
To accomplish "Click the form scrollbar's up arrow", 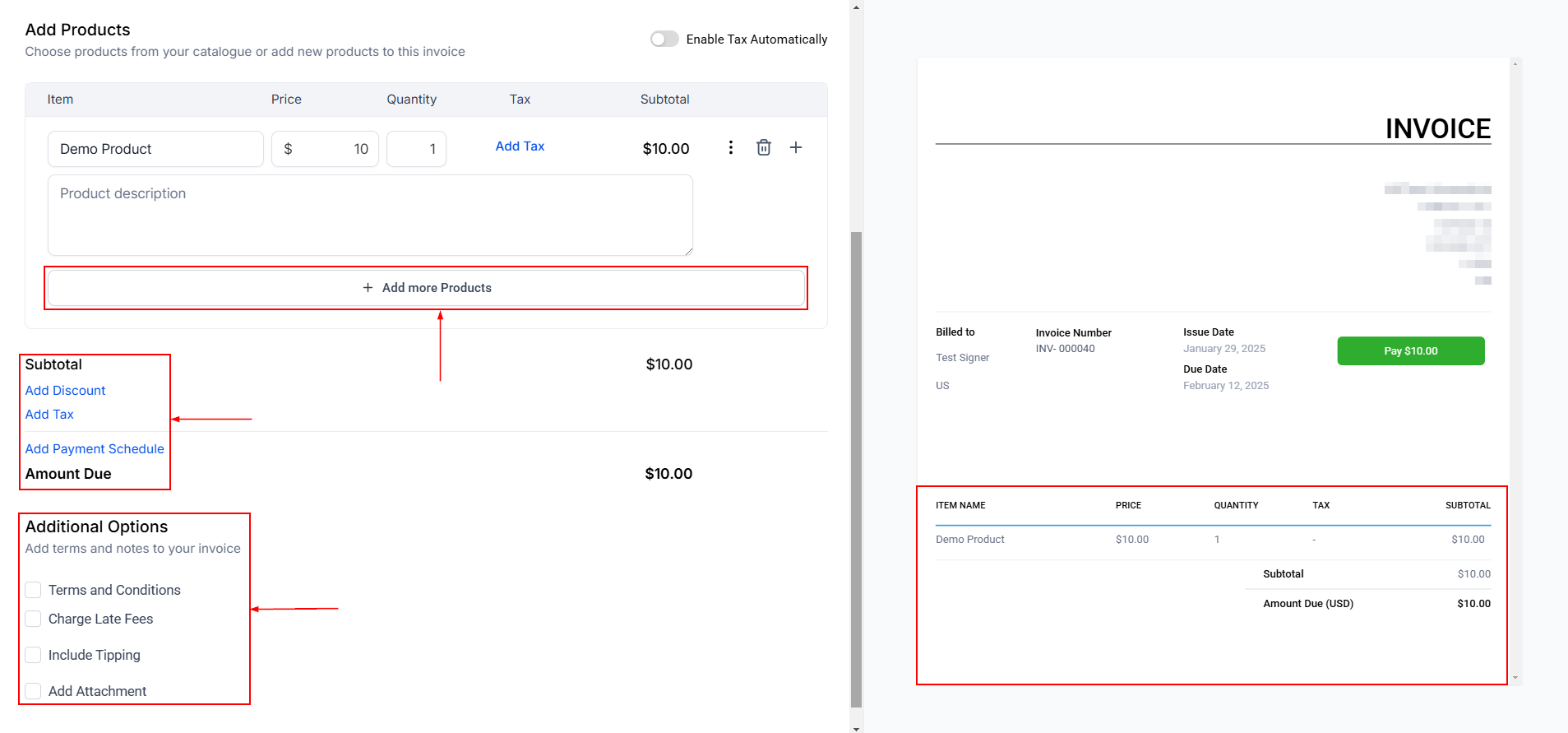I will tap(856, 7).
